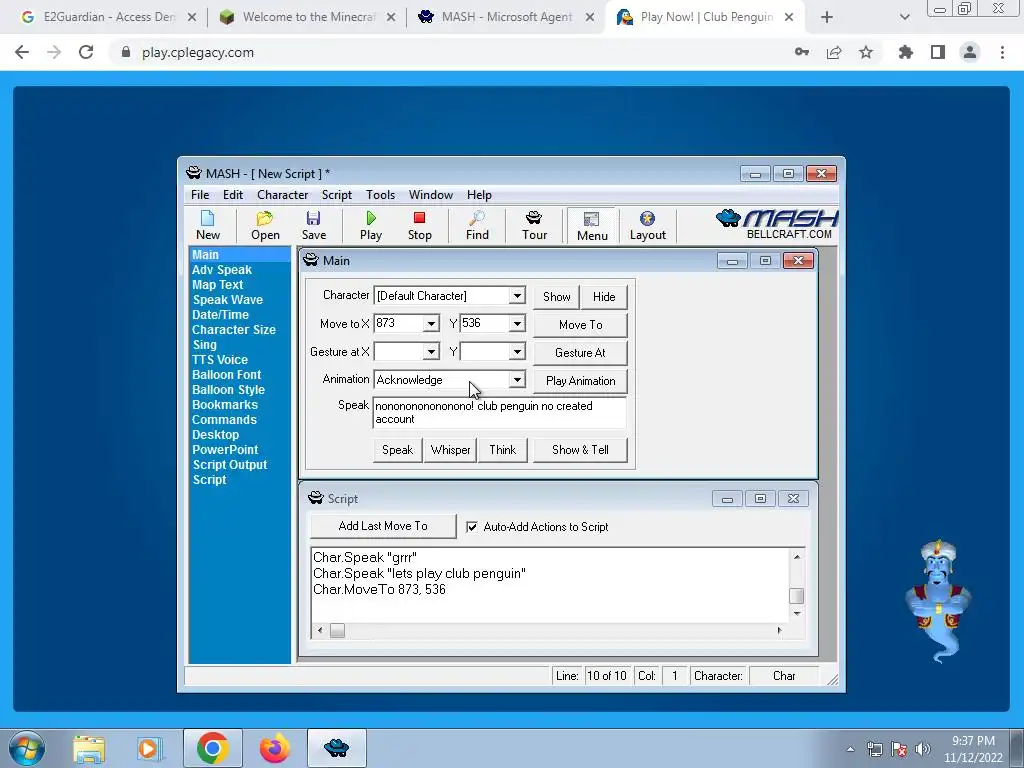
Task: Toggle the Menu panel toolbar button
Action: click(592, 226)
